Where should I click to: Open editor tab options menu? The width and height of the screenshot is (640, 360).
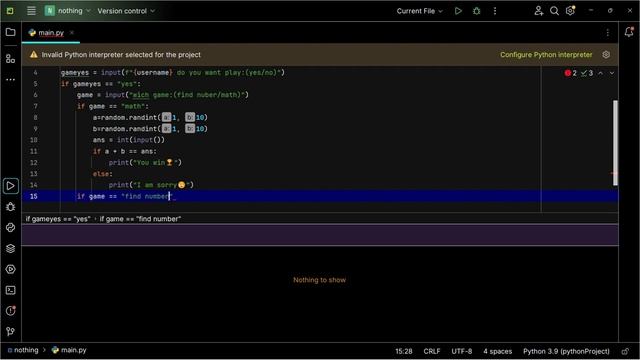607,33
